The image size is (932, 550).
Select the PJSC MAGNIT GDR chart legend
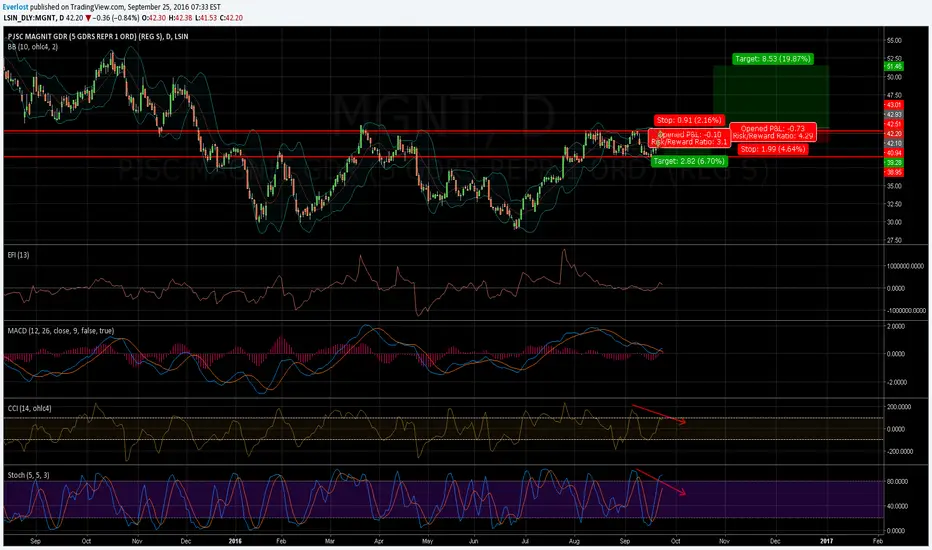98,36
